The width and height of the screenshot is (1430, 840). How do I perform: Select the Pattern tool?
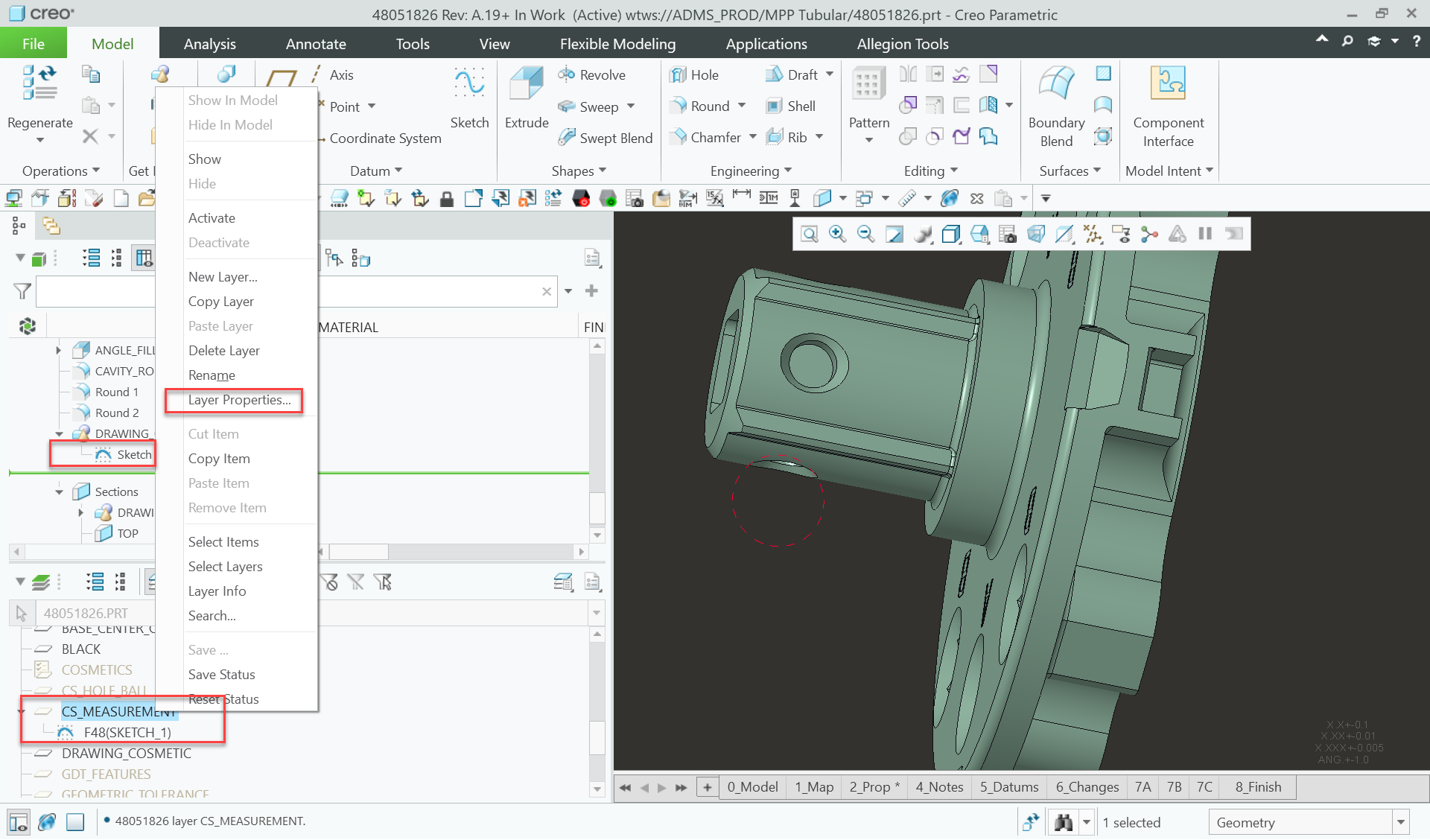867,93
